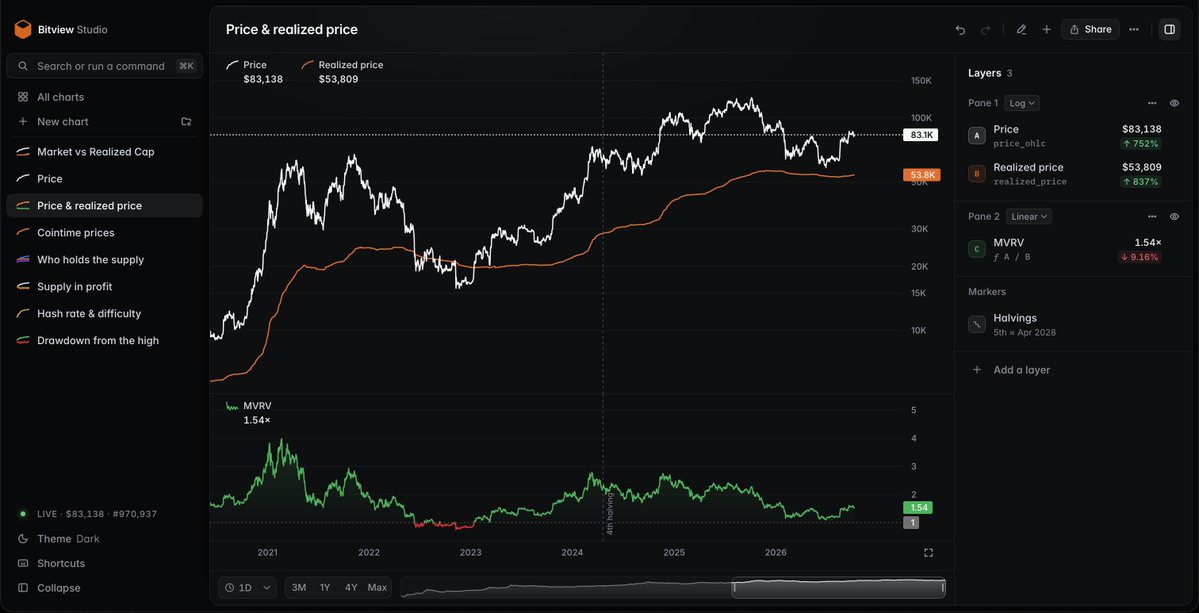The image size is (1199, 613).
Task: Open the chart header more options menu
Action: pyautogui.click(x=1134, y=30)
